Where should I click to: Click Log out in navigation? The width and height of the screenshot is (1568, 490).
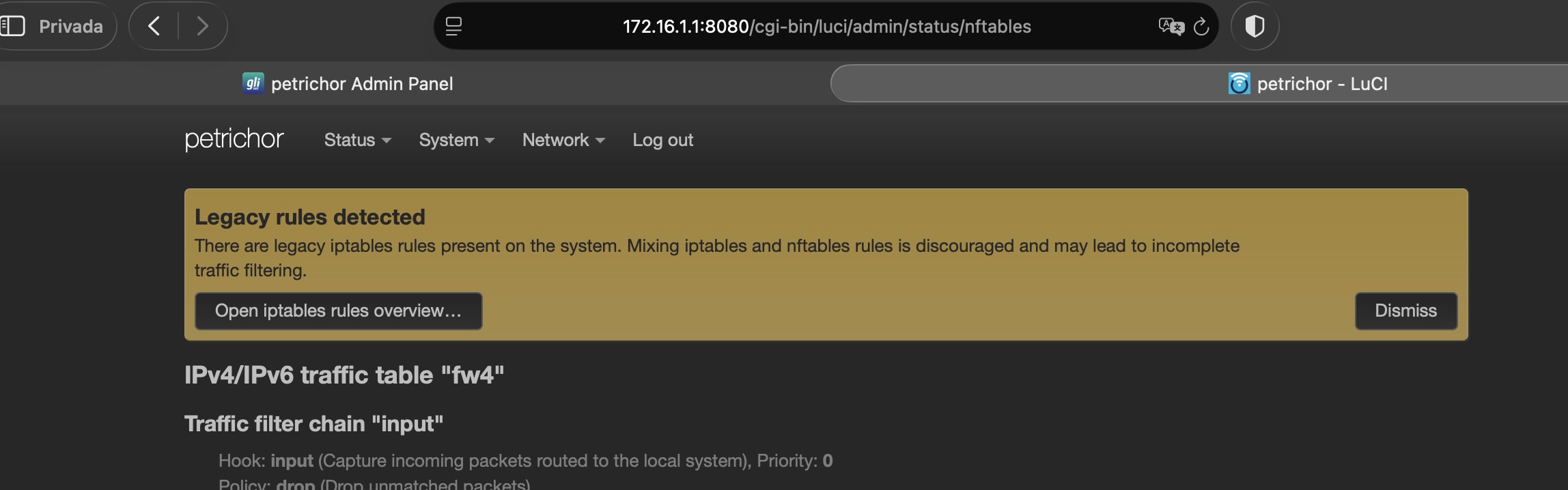click(662, 140)
